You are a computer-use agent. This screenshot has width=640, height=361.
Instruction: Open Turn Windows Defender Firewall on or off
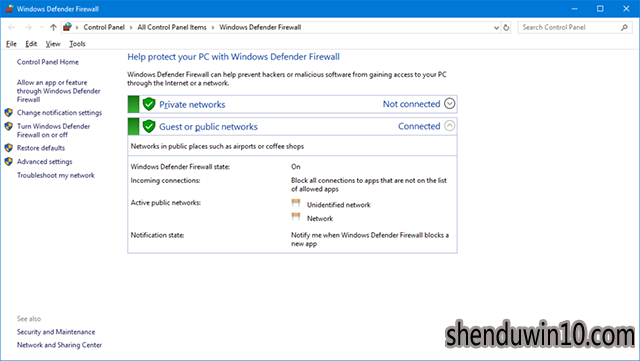coord(53,131)
